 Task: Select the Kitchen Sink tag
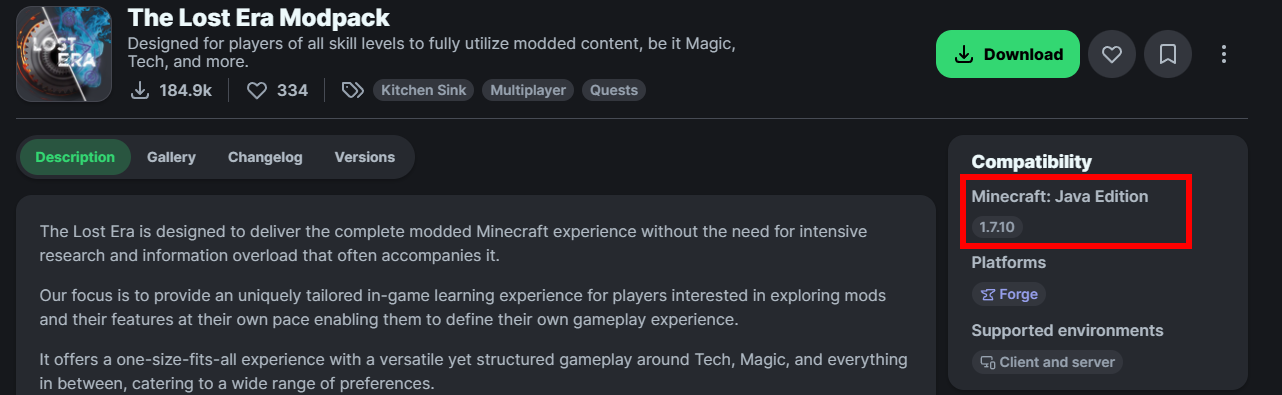pyautogui.click(x=424, y=90)
